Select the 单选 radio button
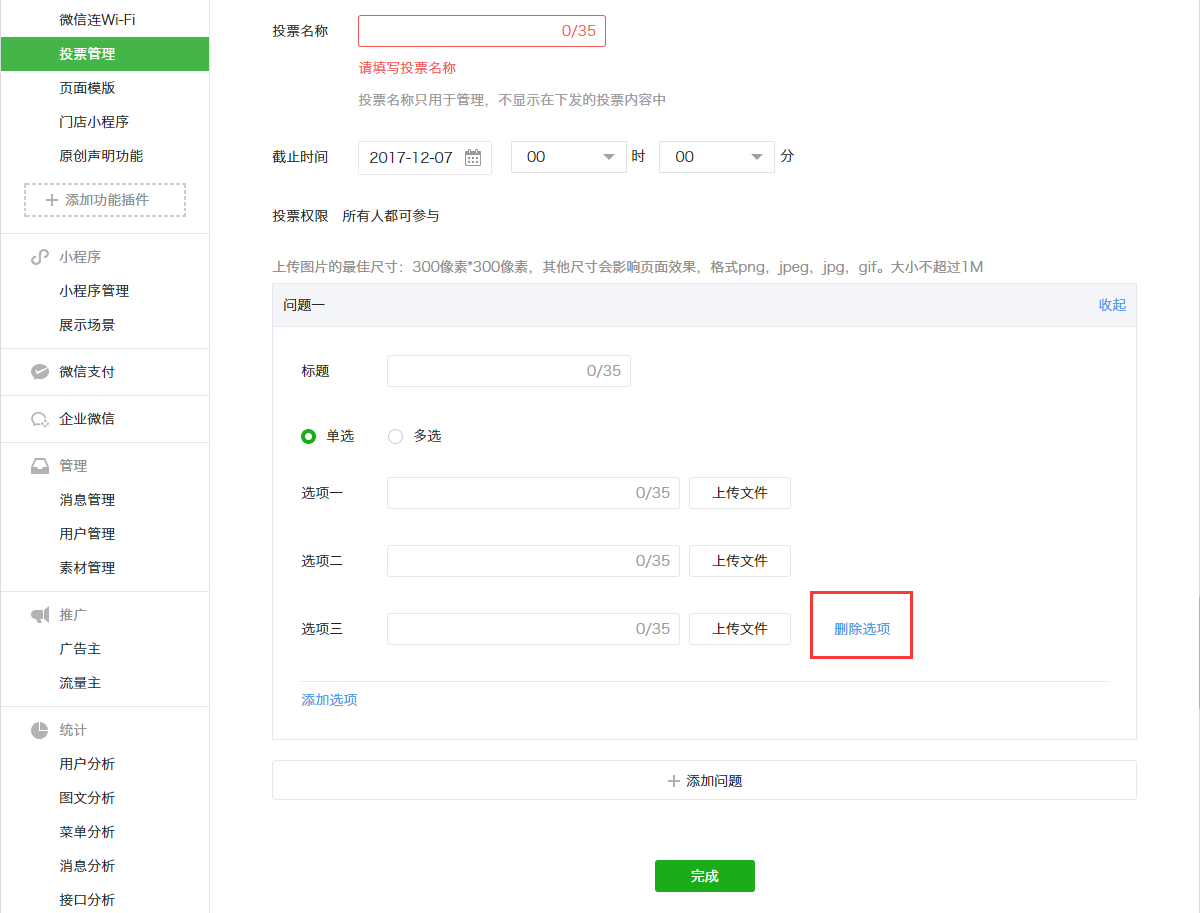 [x=309, y=436]
